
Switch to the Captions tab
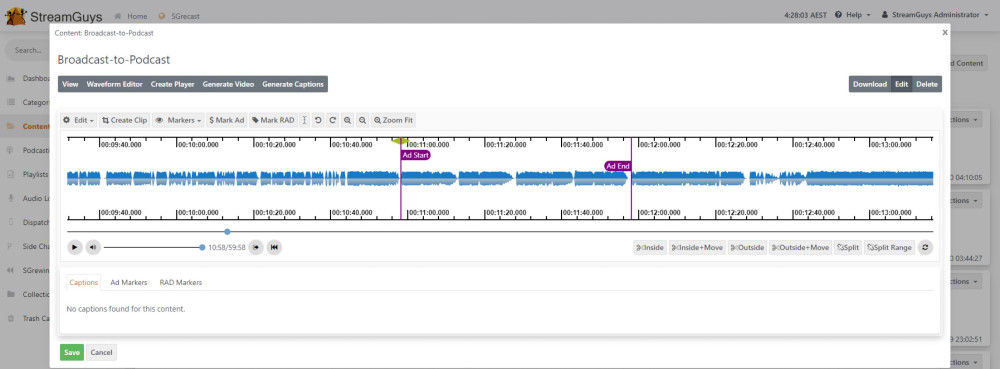tap(84, 282)
